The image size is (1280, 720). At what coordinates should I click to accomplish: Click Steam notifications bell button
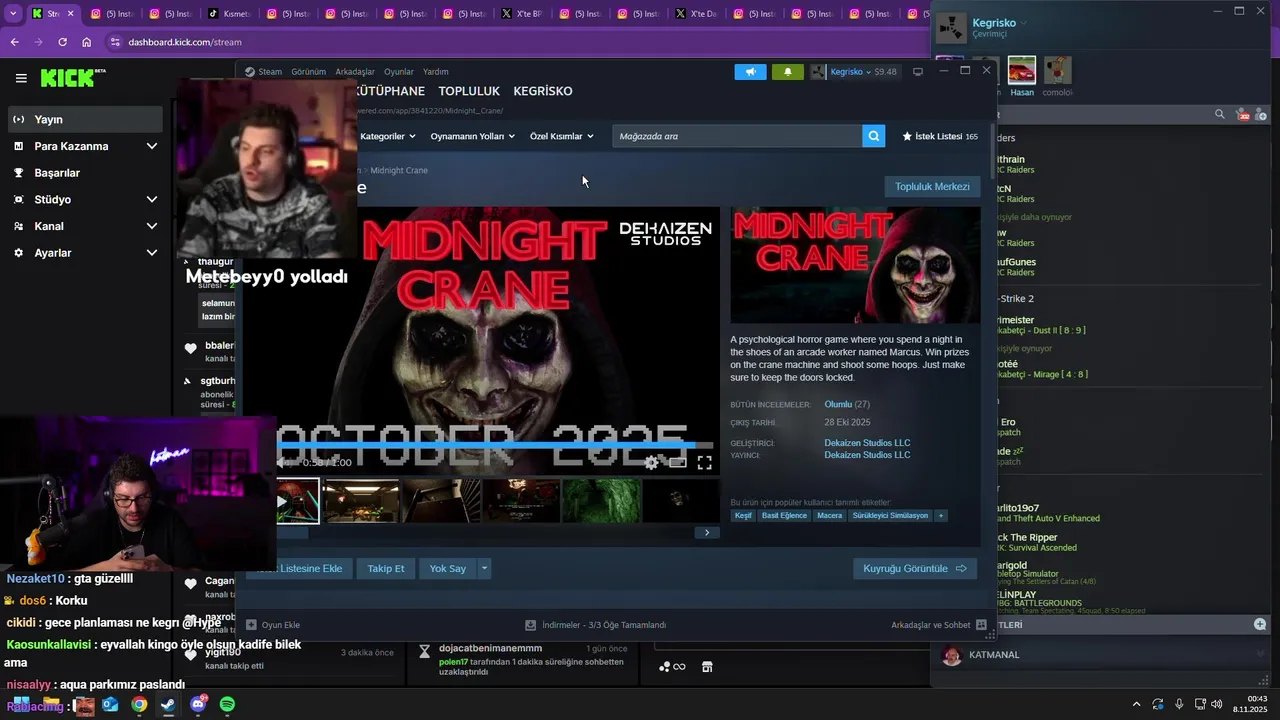click(x=787, y=72)
